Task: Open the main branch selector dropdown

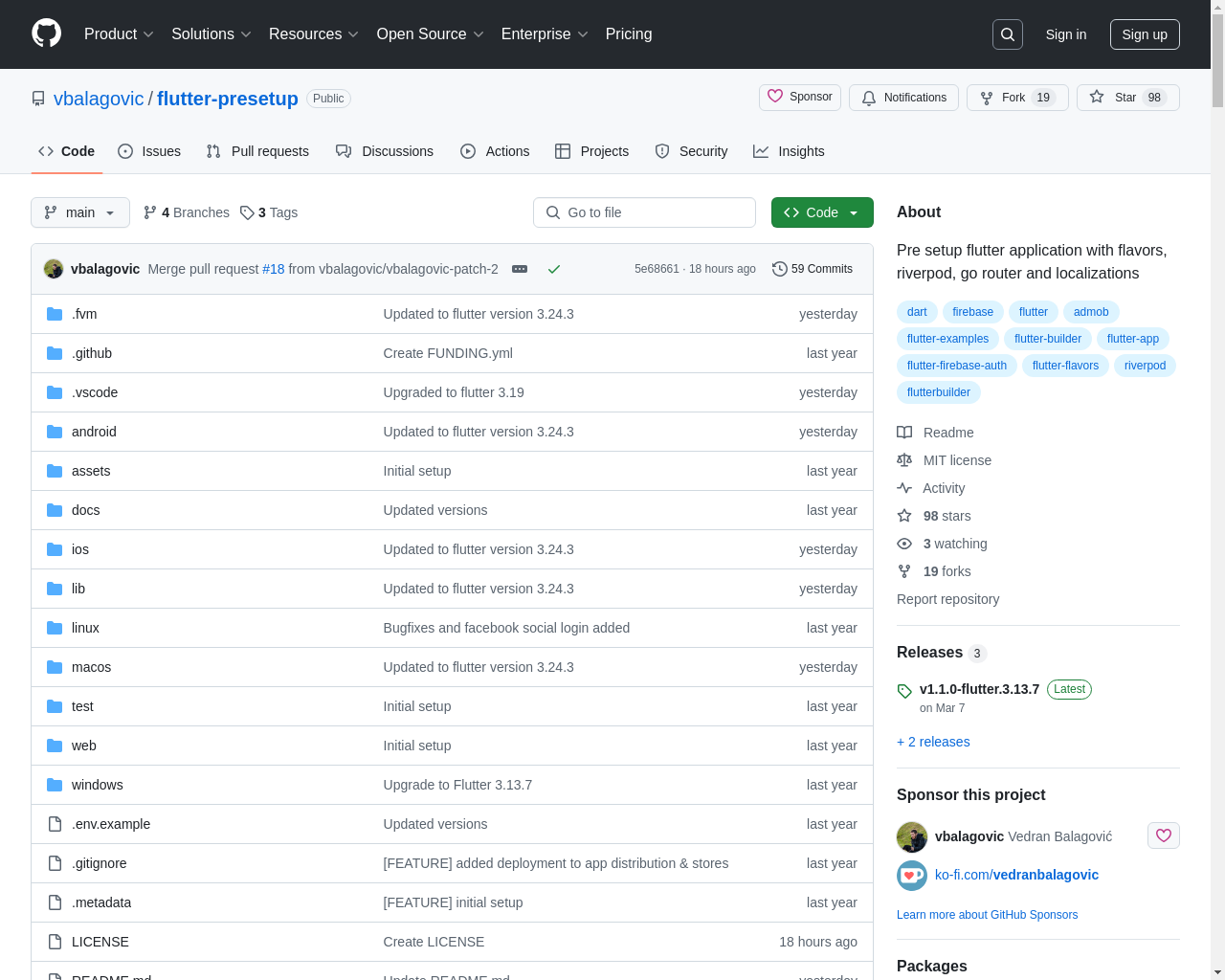Action: [80, 212]
